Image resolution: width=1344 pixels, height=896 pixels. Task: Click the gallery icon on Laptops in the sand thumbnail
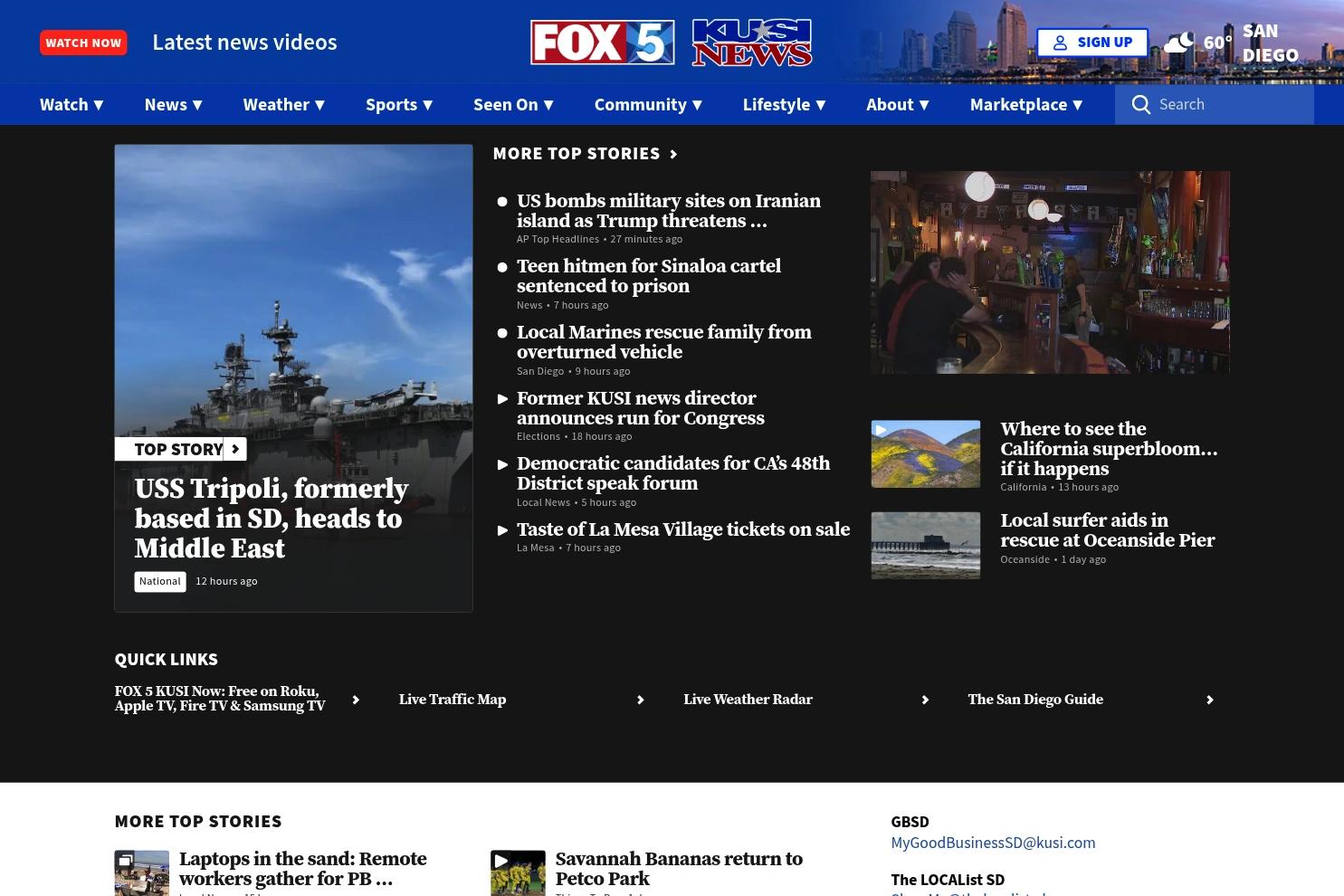(126, 861)
